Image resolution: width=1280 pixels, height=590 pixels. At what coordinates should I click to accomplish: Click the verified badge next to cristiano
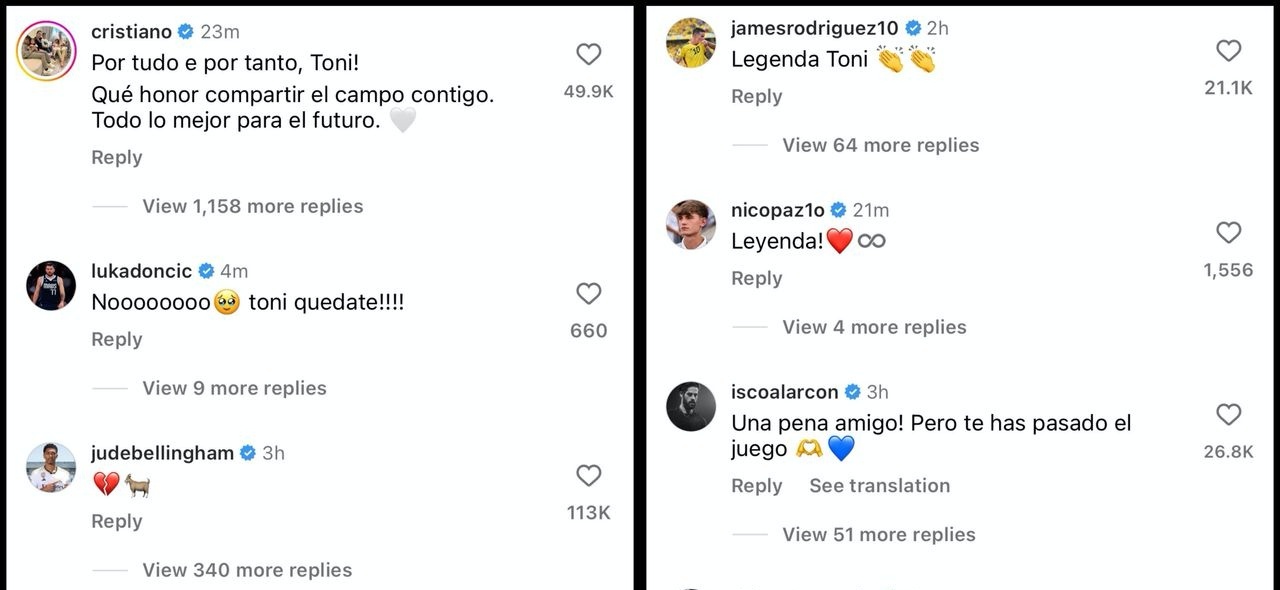tap(183, 31)
